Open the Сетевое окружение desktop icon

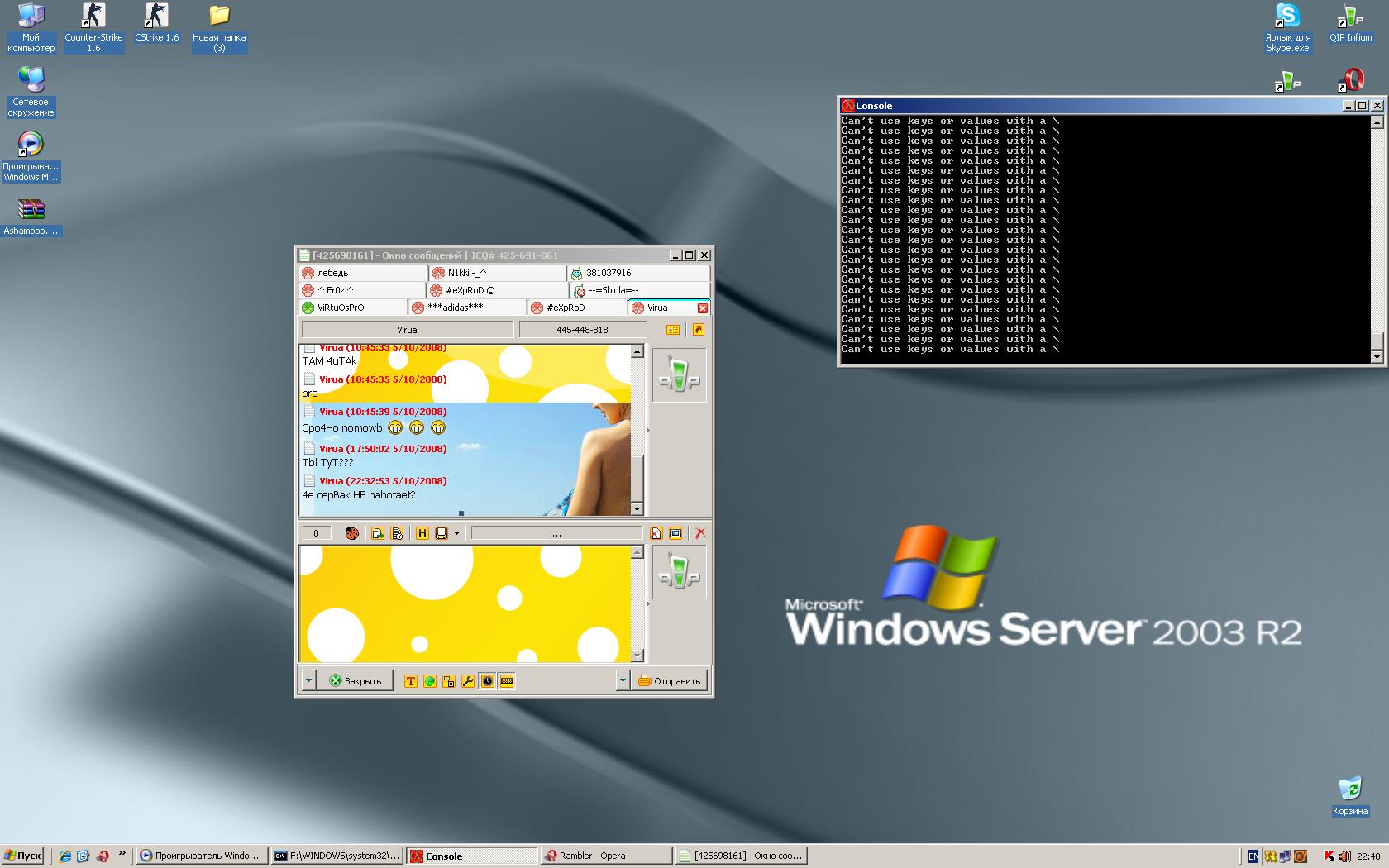[31, 93]
